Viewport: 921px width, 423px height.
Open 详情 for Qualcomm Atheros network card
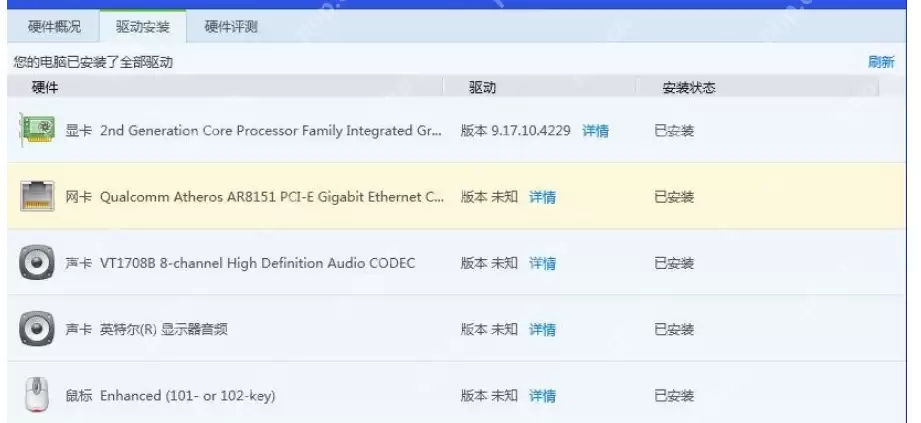[x=542, y=197]
